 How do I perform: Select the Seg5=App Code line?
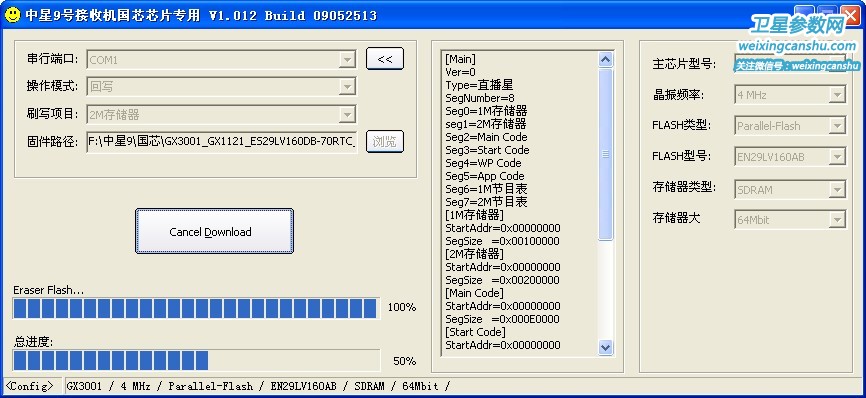(x=484, y=176)
